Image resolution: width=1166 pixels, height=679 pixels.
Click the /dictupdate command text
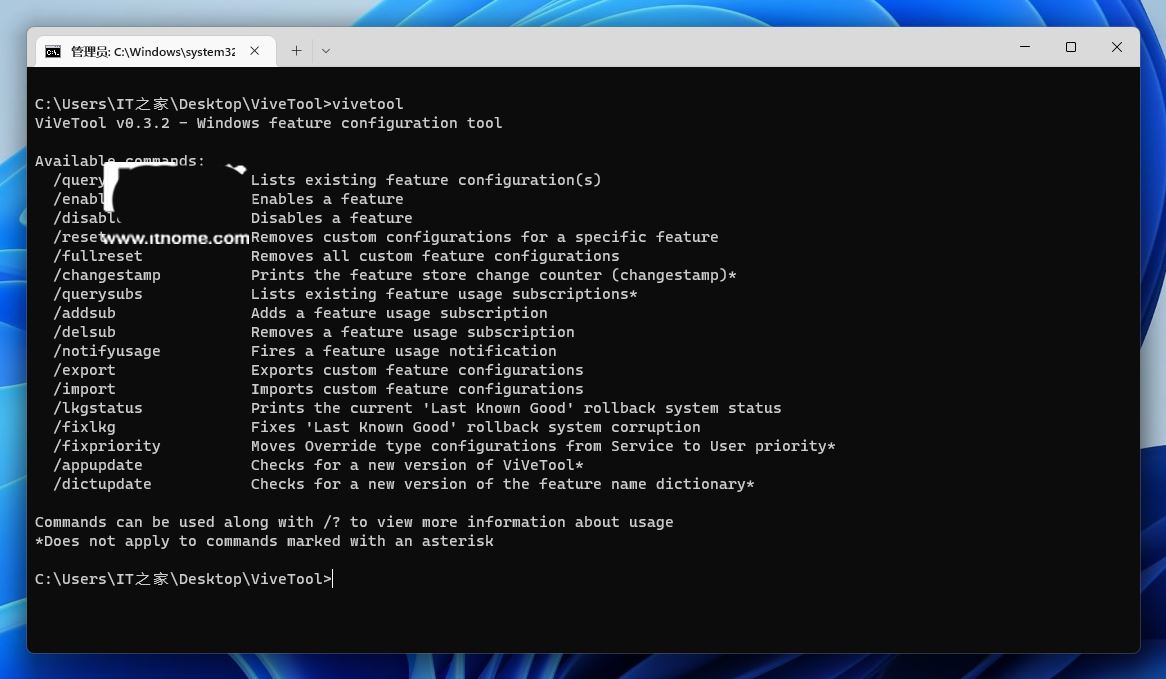102,484
